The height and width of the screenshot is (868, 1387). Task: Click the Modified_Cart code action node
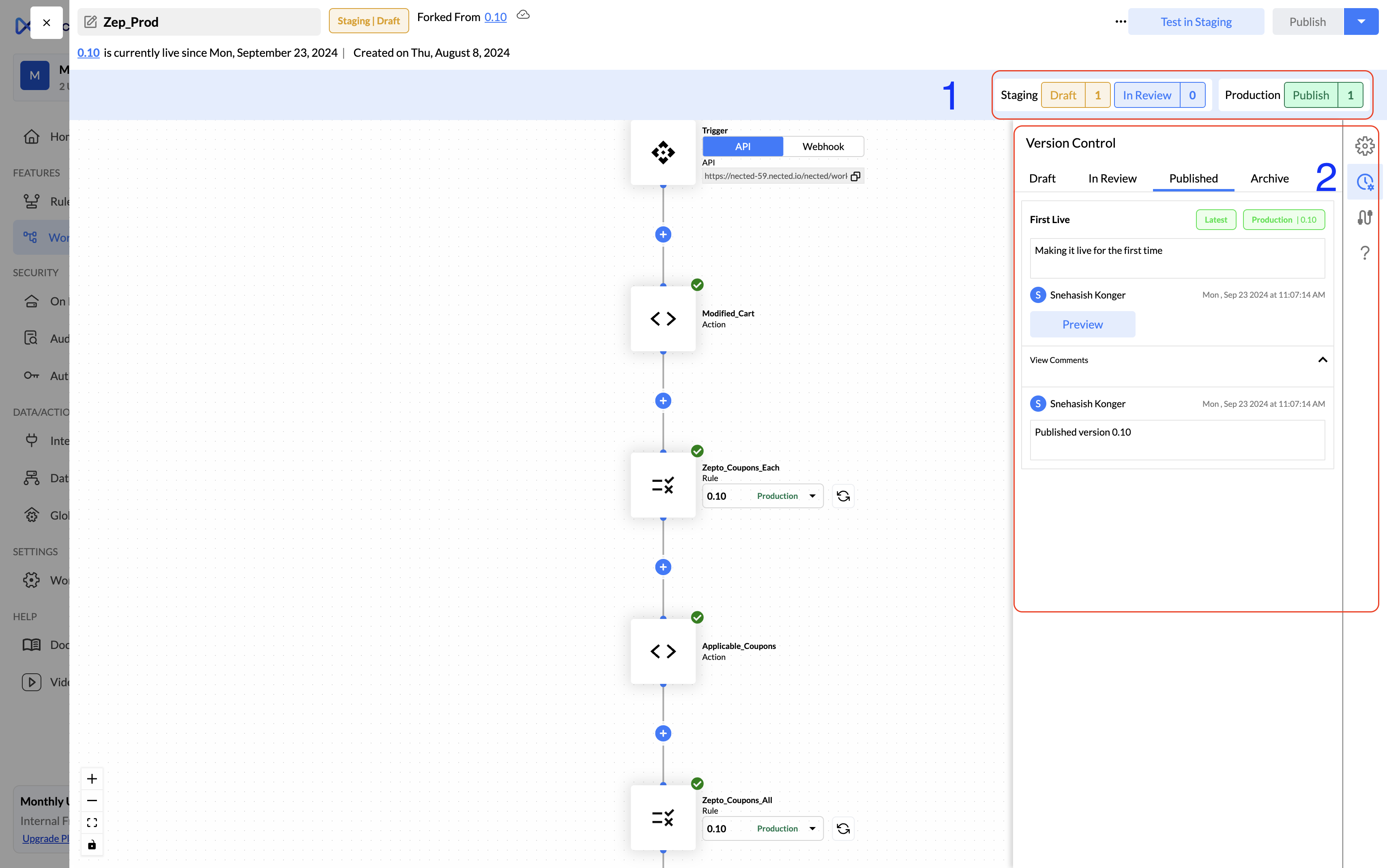coord(663,319)
